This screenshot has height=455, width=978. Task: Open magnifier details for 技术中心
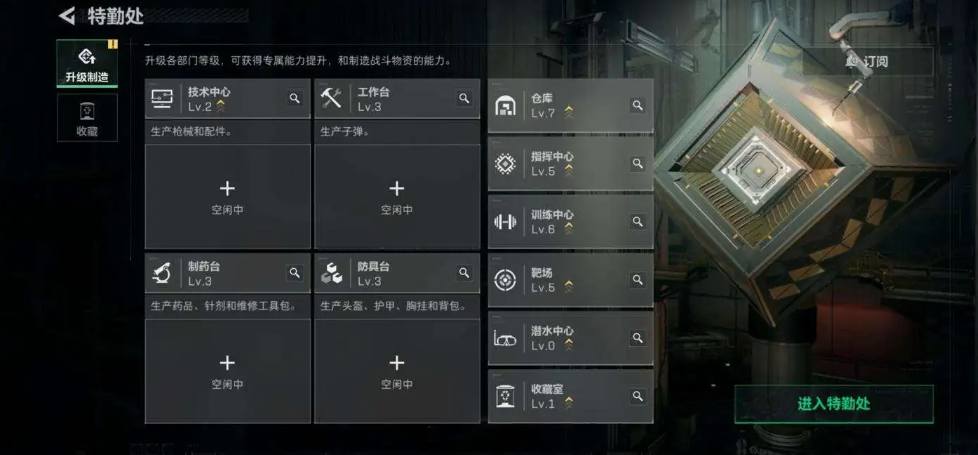click(294, 98)
